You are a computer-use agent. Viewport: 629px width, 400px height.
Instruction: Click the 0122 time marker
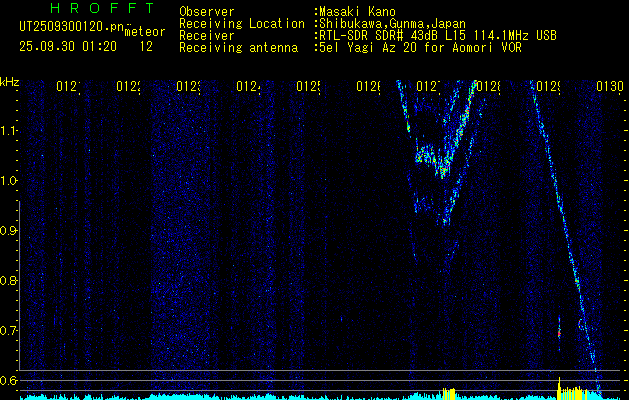(x=128, y=86)
